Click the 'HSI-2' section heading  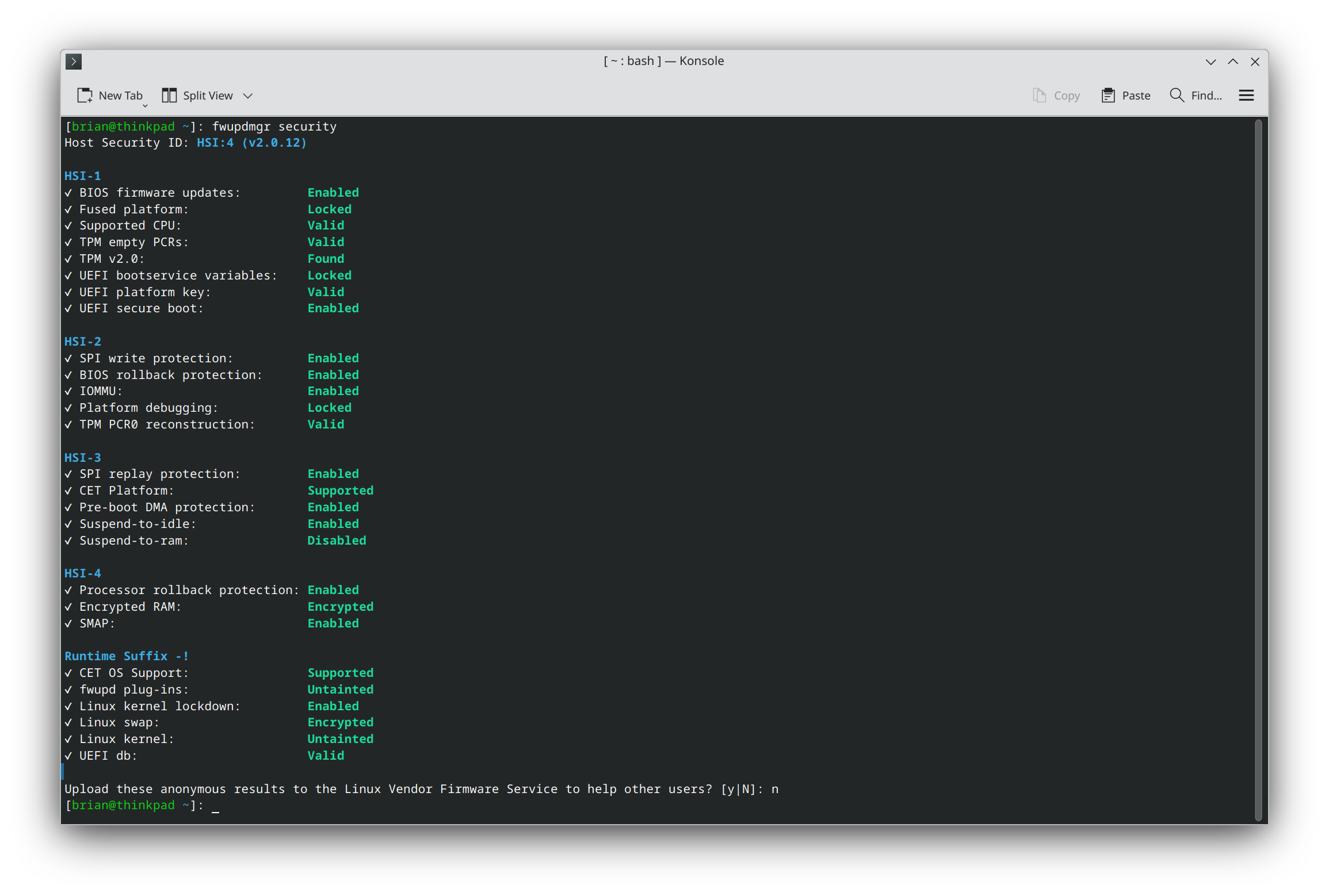pos(82,342)
